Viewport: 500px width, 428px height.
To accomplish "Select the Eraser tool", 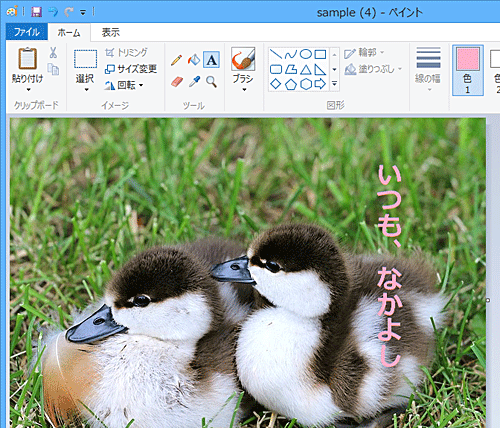I will point(177,82).
